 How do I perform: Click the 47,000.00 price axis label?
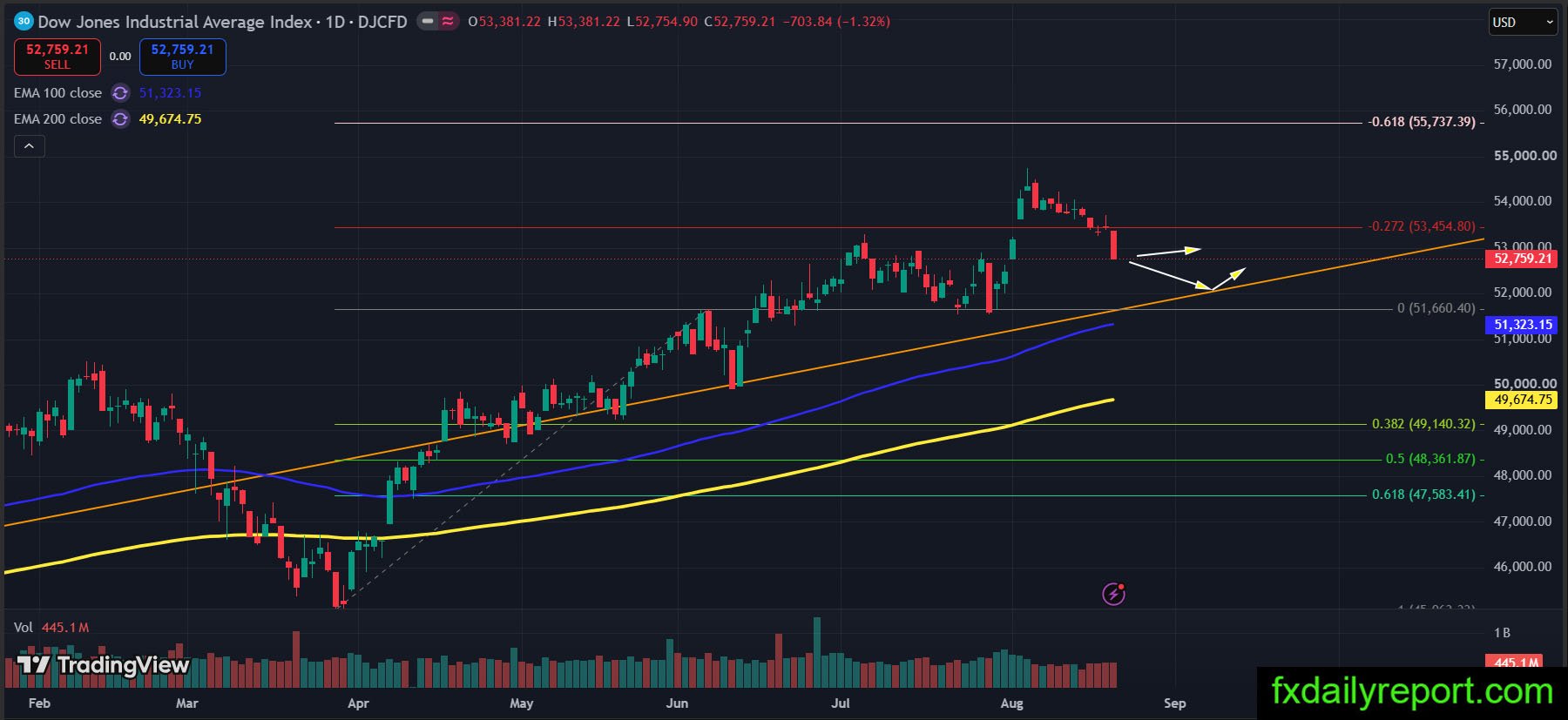1523,521
